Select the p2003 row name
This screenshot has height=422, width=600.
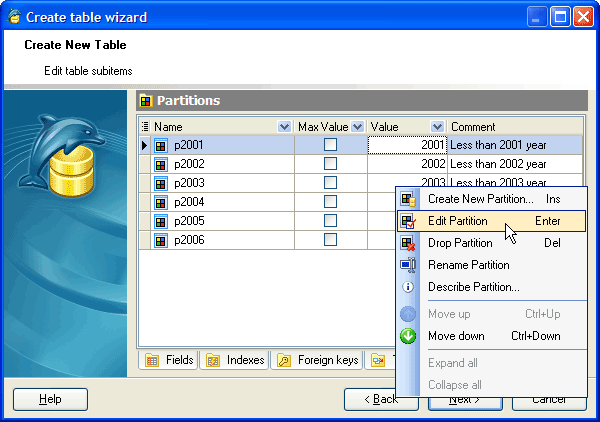tap(189, 183)
